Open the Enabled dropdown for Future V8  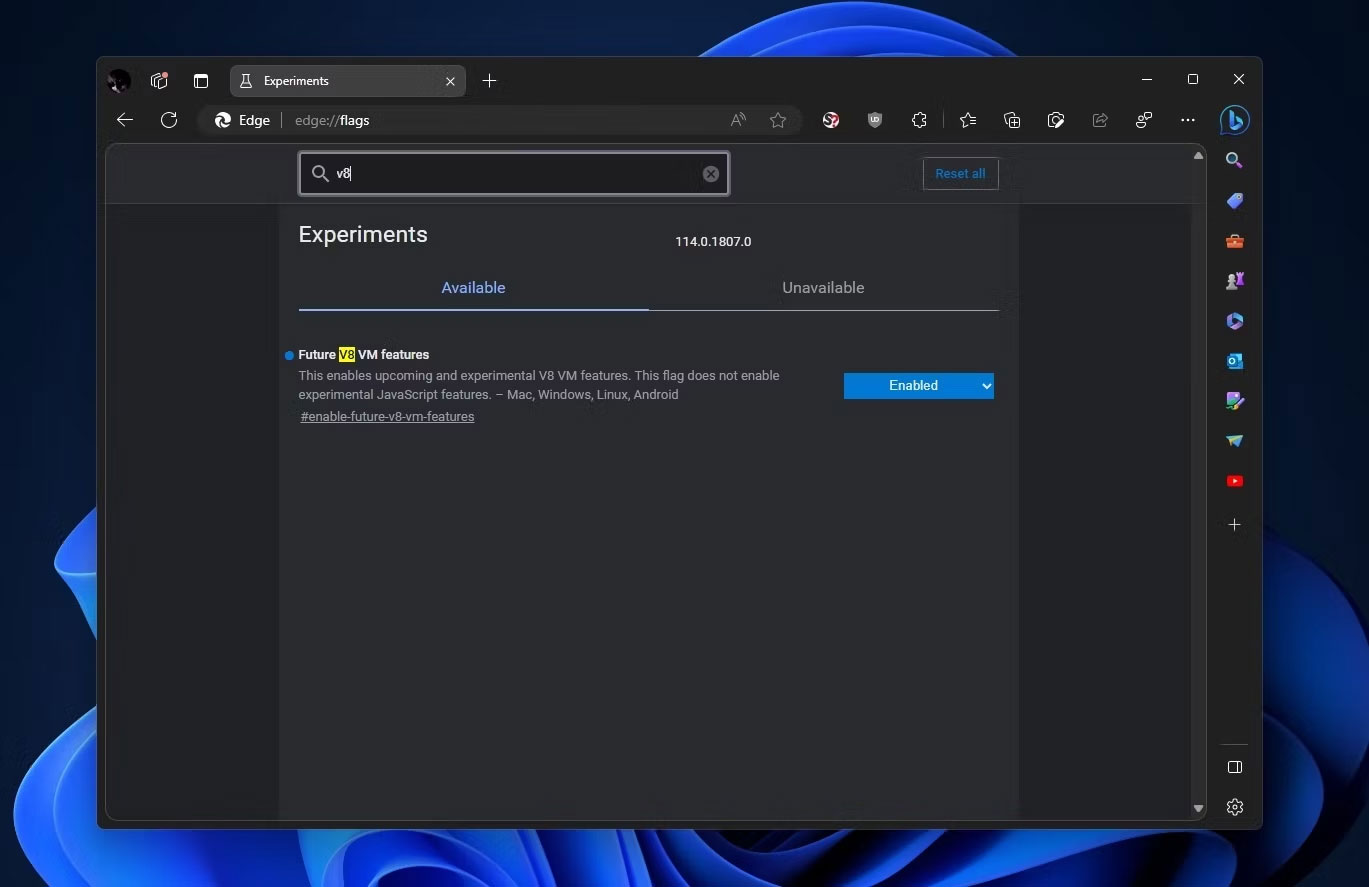[918, 386]
